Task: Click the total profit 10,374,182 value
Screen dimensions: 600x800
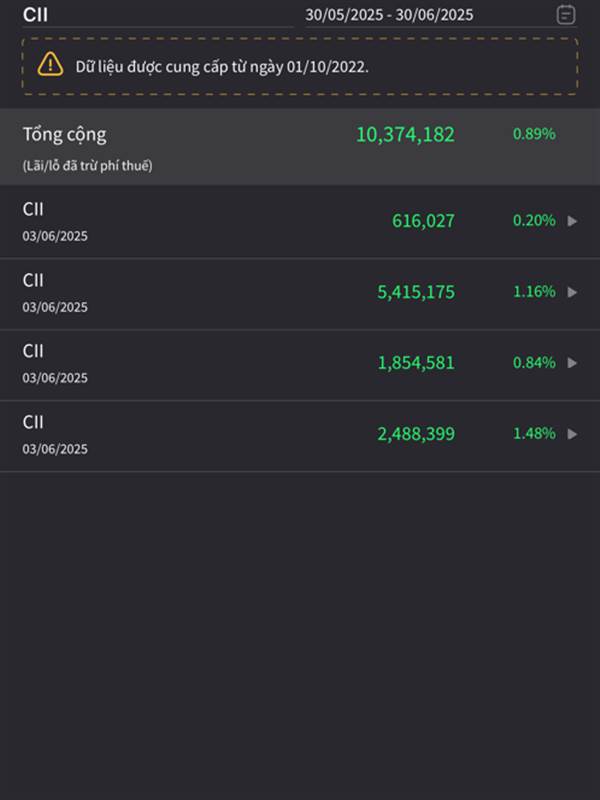Action: [x=405, y=134]
